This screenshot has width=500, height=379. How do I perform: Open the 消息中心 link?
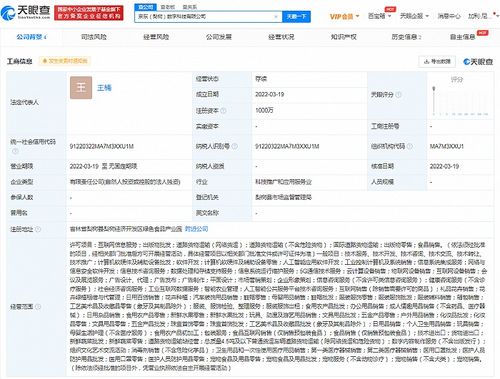[449, 16]
